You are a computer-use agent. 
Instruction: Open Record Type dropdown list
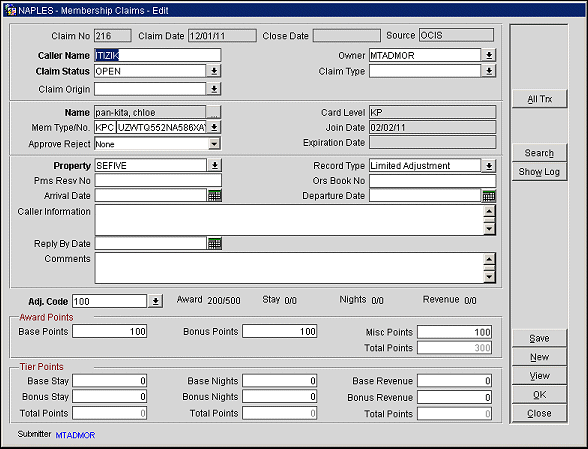click(x=489, y=166)
